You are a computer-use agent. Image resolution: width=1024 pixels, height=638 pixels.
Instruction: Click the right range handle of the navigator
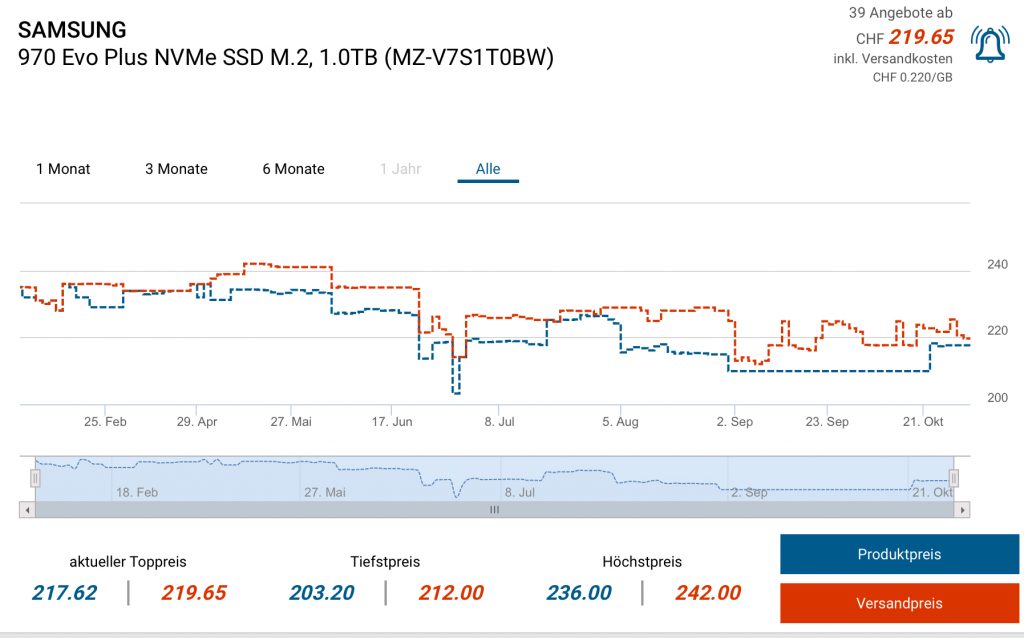pos(954,478)
